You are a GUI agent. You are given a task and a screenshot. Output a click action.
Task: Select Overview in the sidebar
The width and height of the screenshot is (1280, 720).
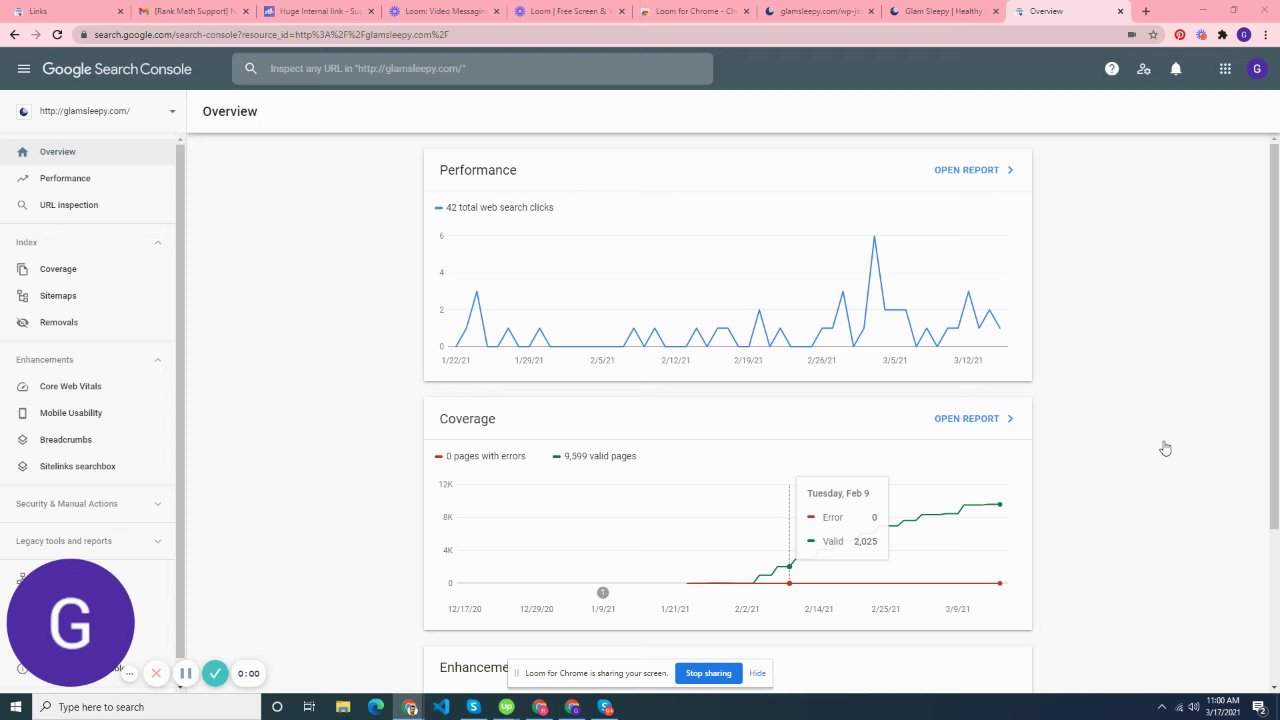88,152
